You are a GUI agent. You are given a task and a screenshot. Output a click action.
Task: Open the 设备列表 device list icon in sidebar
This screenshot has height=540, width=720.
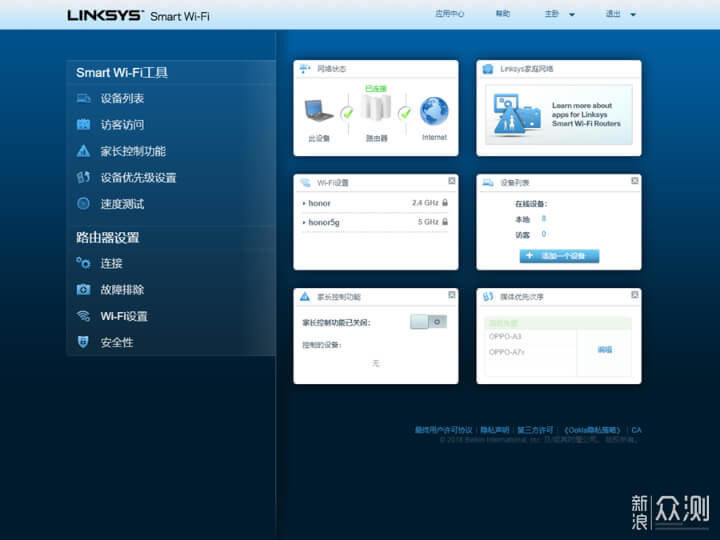(83, 99)
